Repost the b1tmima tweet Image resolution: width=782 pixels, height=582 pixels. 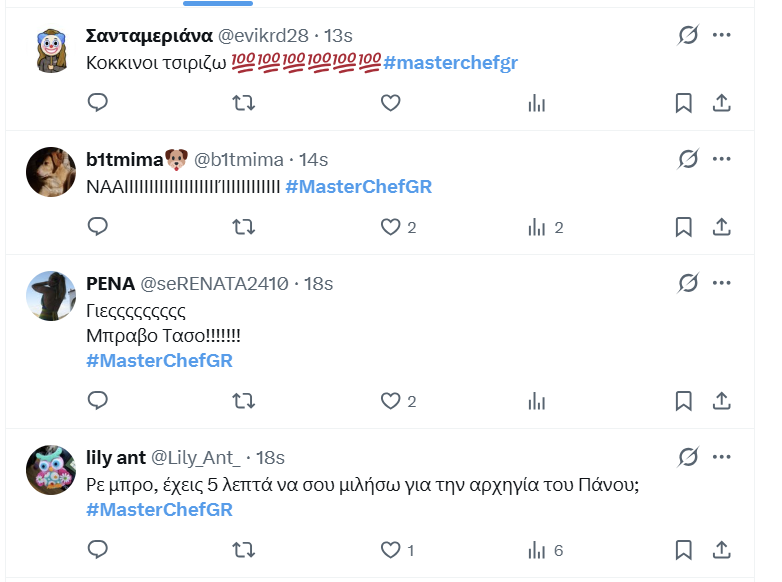click(x=243, y=227)
